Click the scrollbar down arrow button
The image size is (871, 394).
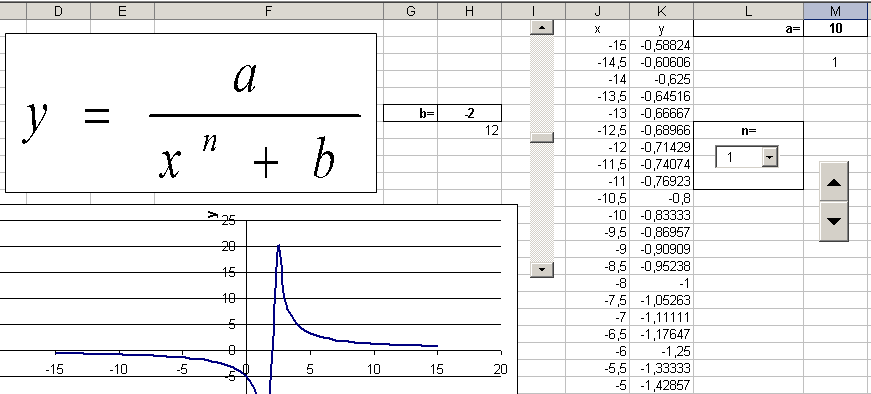(542, 270)
